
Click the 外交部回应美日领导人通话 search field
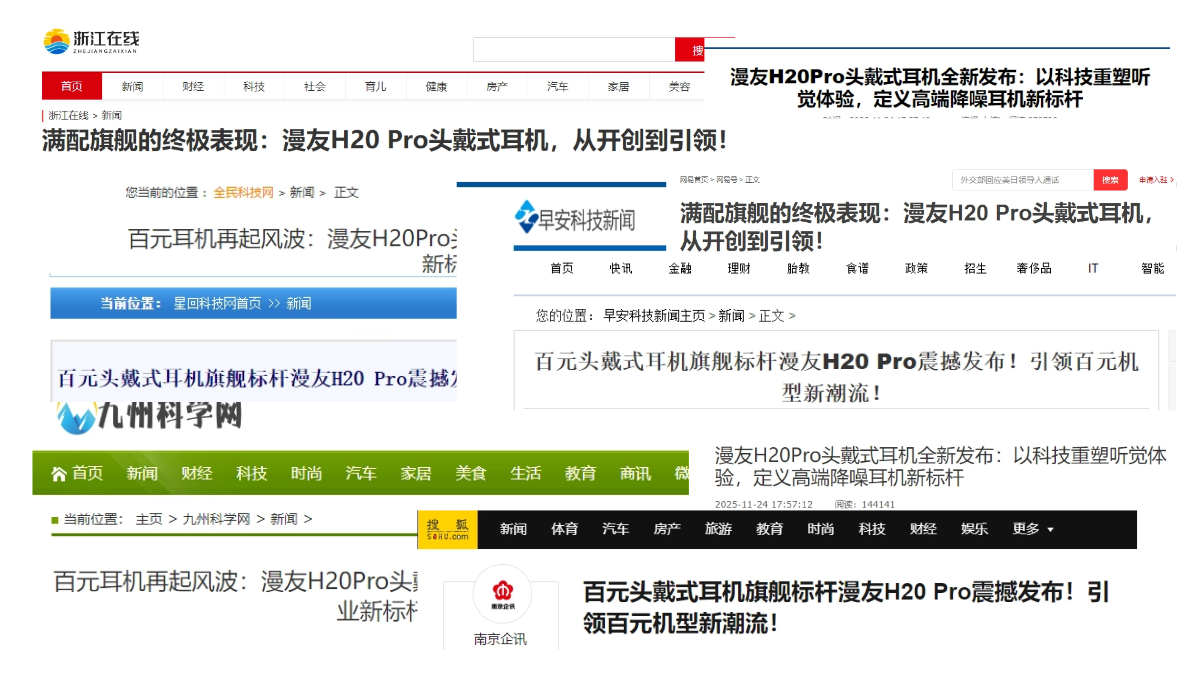pos(1022,180)
